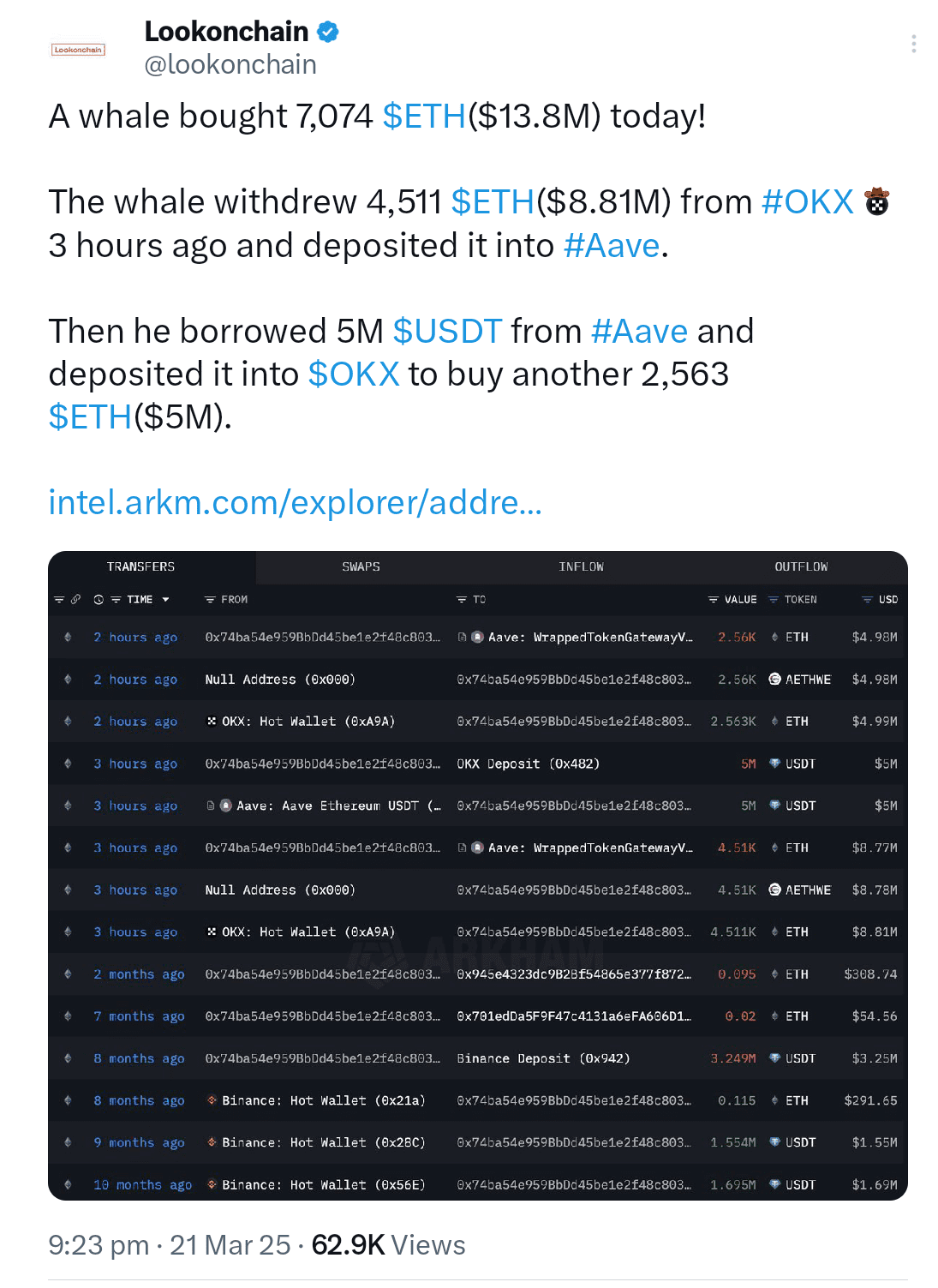Switch to the INFLOW tab
938x1288 pixels.
pos(582,566)
